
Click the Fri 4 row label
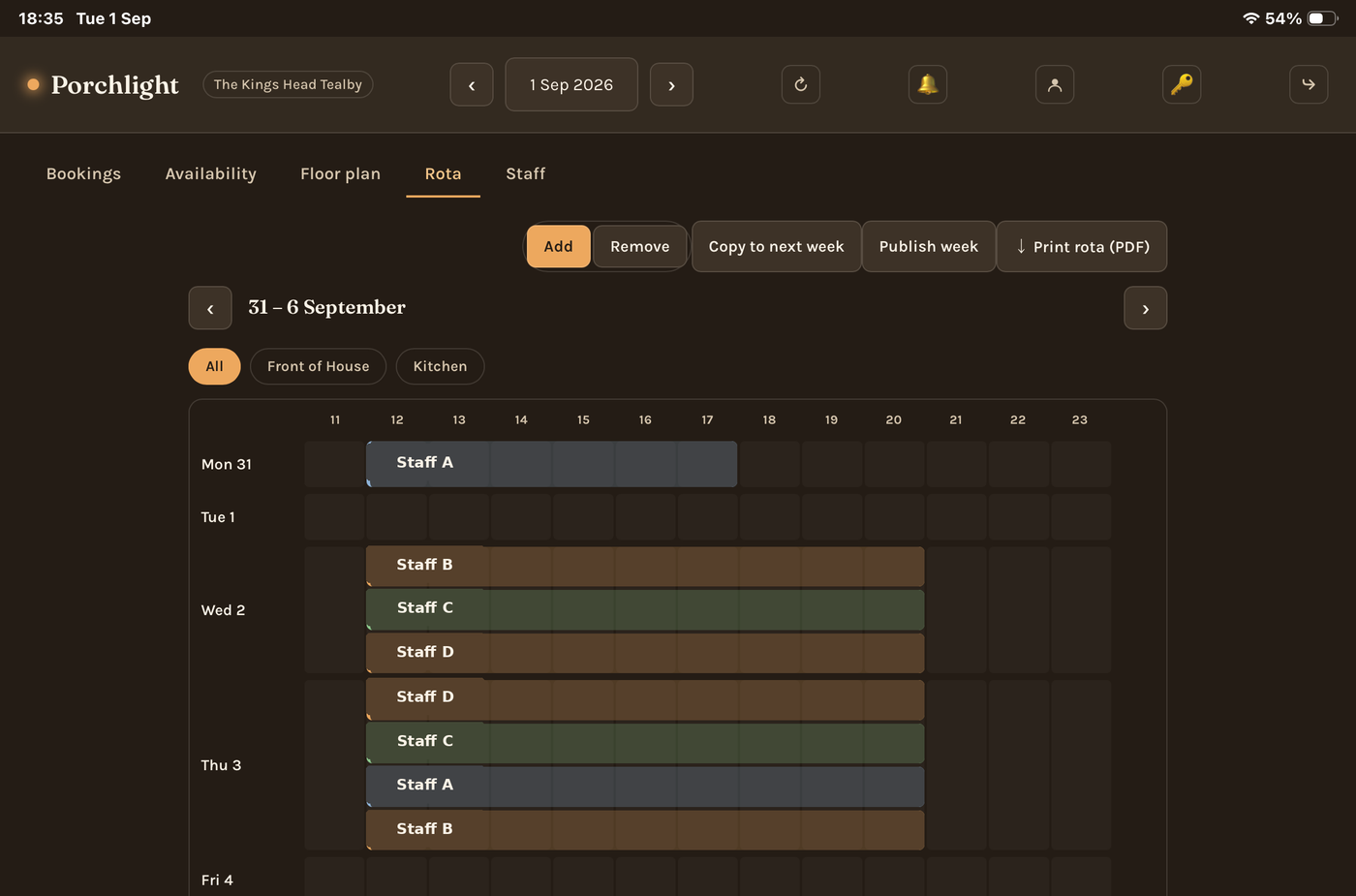pyautogui.click(x=217, y=880)
